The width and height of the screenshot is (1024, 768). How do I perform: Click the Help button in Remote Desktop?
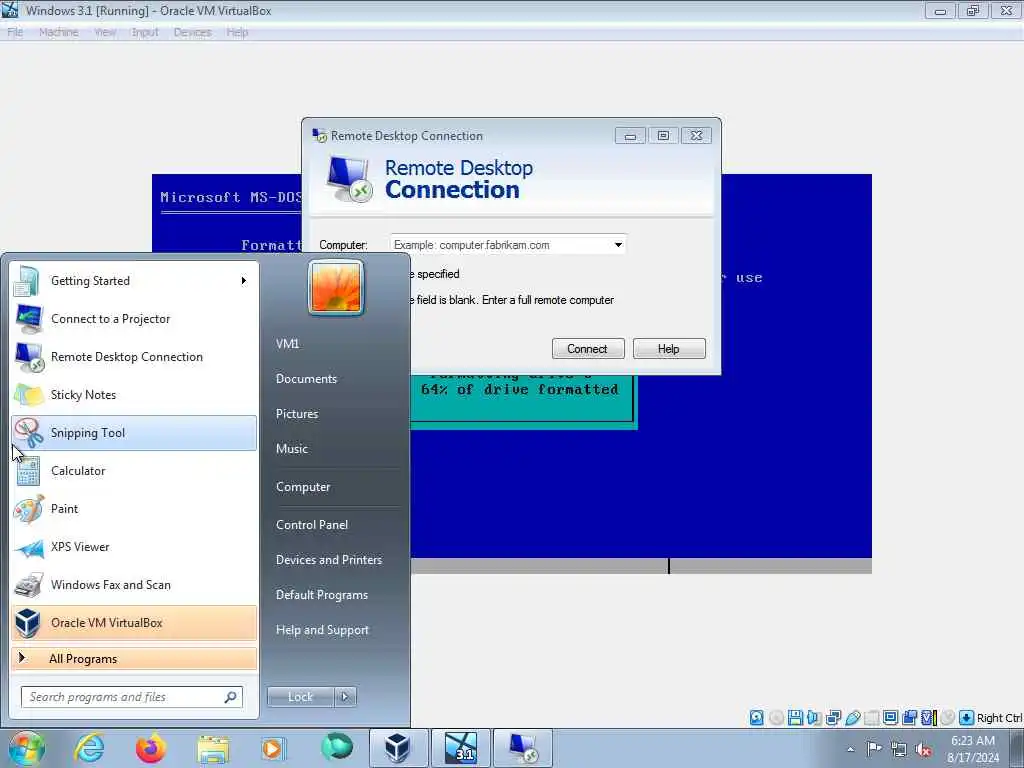click(x=669, y=349)
